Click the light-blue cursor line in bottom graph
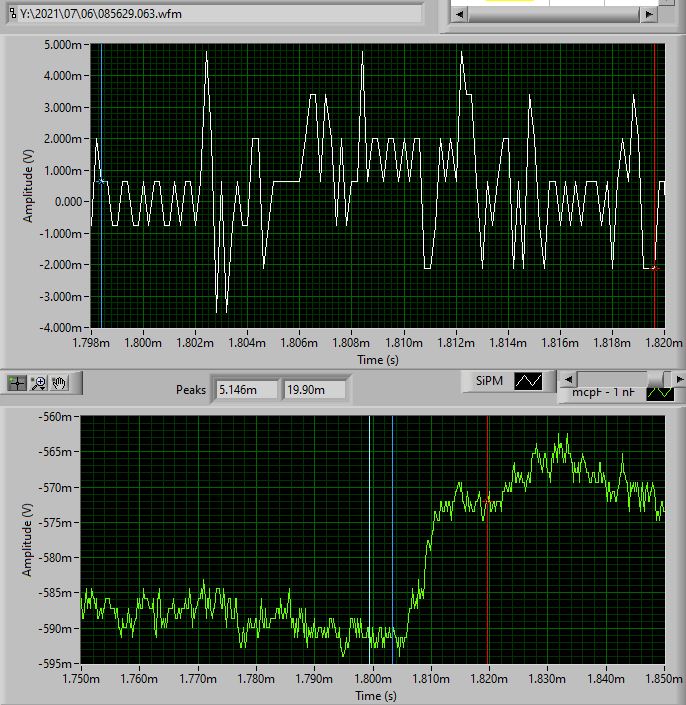 click(370, 540)
